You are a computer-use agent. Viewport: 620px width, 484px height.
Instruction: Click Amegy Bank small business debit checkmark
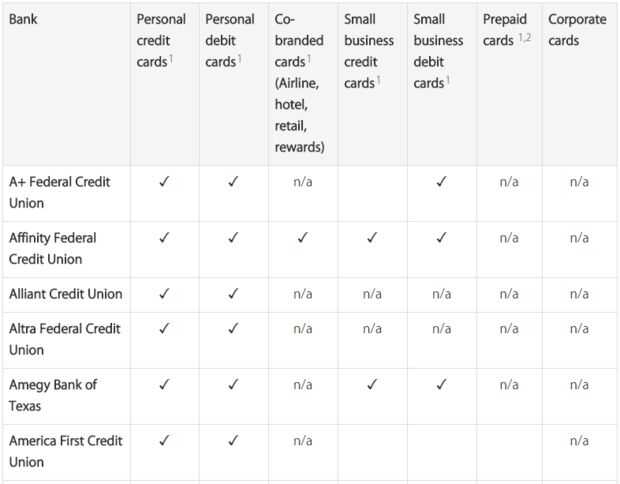(441, 384)
